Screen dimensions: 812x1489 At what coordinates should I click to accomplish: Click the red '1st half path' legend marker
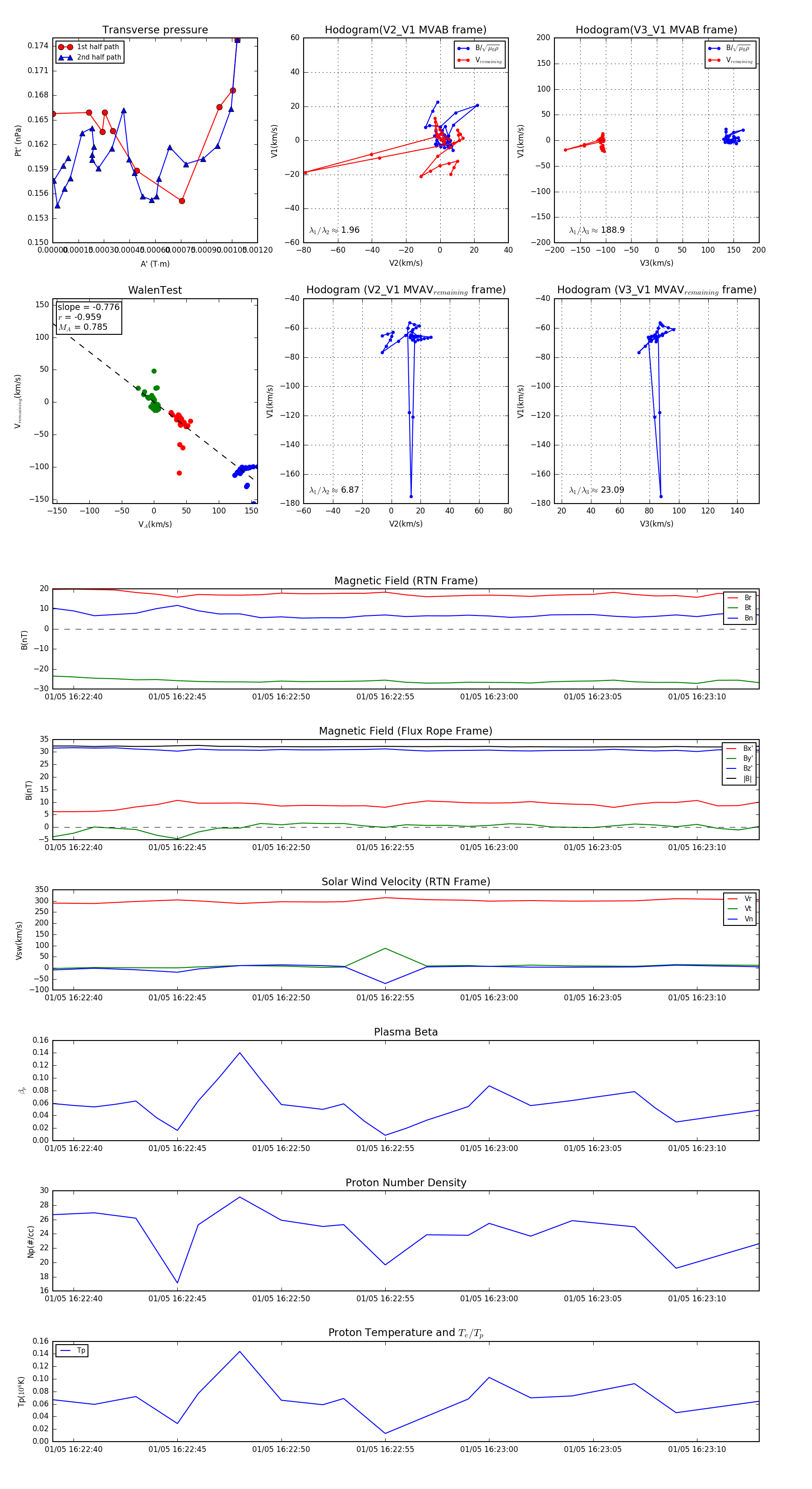point(65,47)
